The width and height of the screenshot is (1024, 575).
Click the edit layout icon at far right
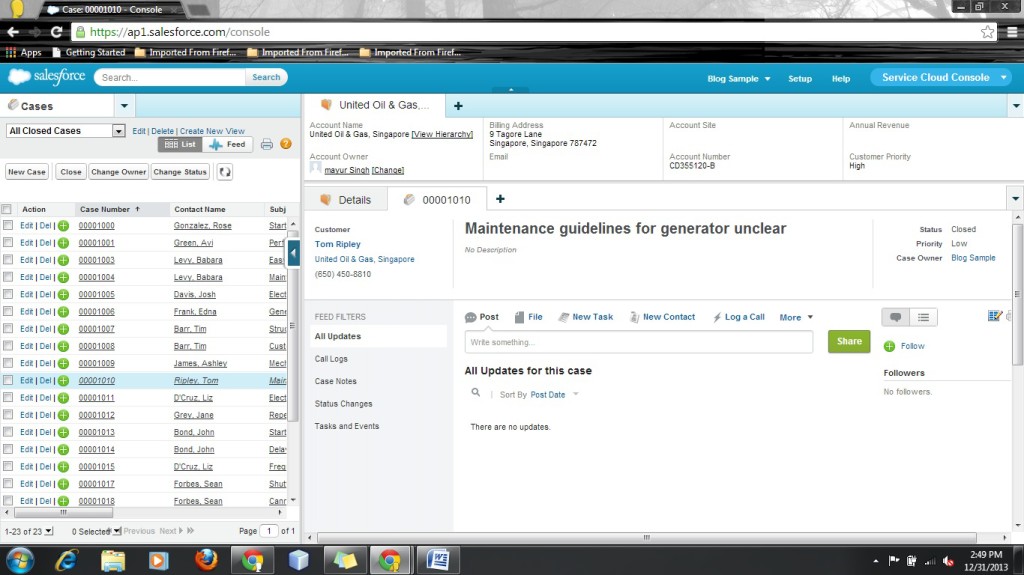click(x=994, y=316)
